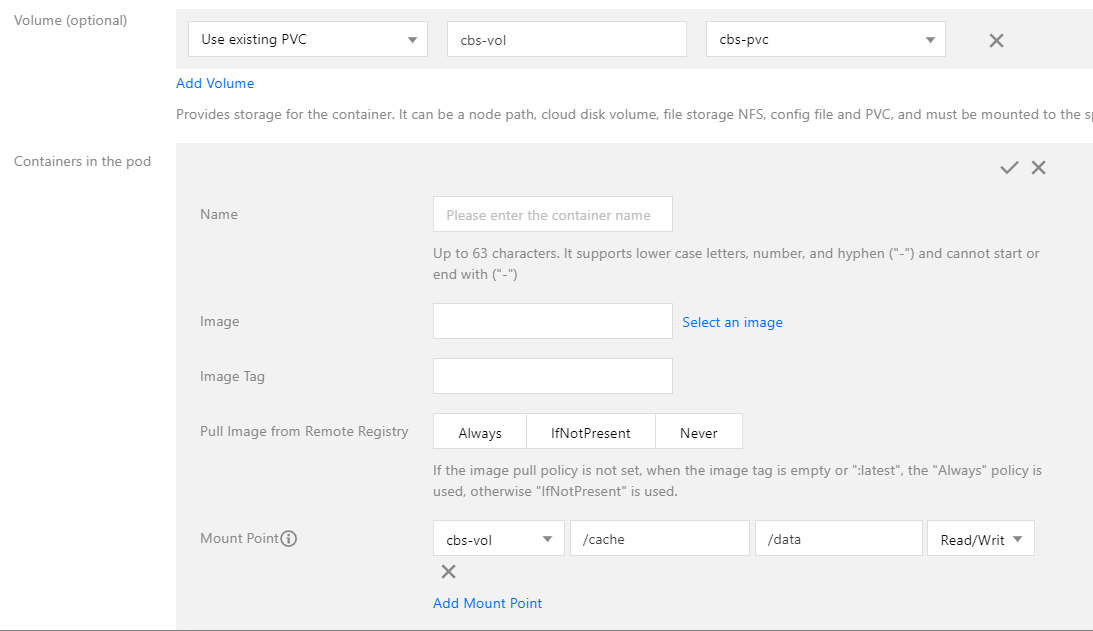Click the Add Mount Point link
The width and height of the screenshot is (1093, 631).
click(487, 603)
